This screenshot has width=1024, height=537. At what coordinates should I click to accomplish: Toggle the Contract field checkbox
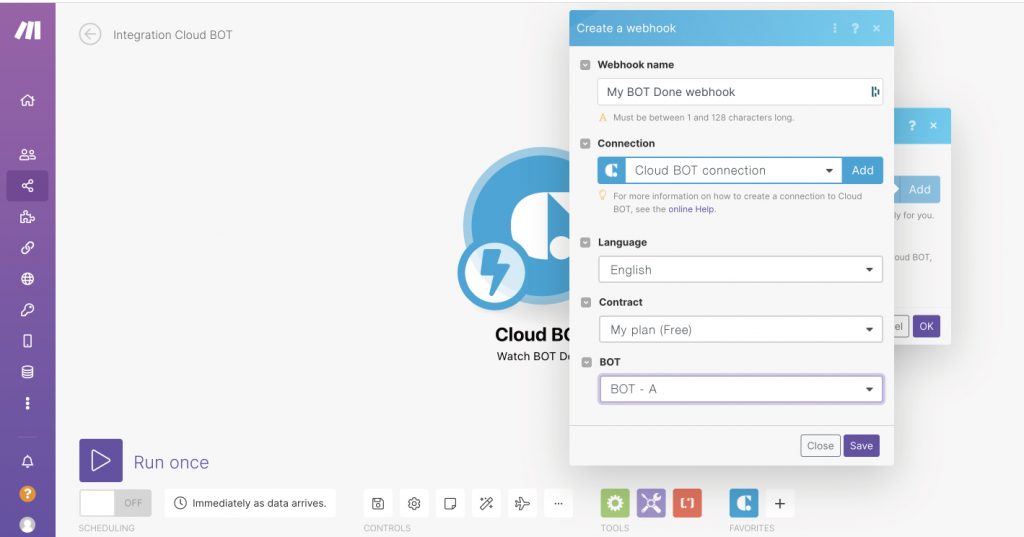coord(586,302)
